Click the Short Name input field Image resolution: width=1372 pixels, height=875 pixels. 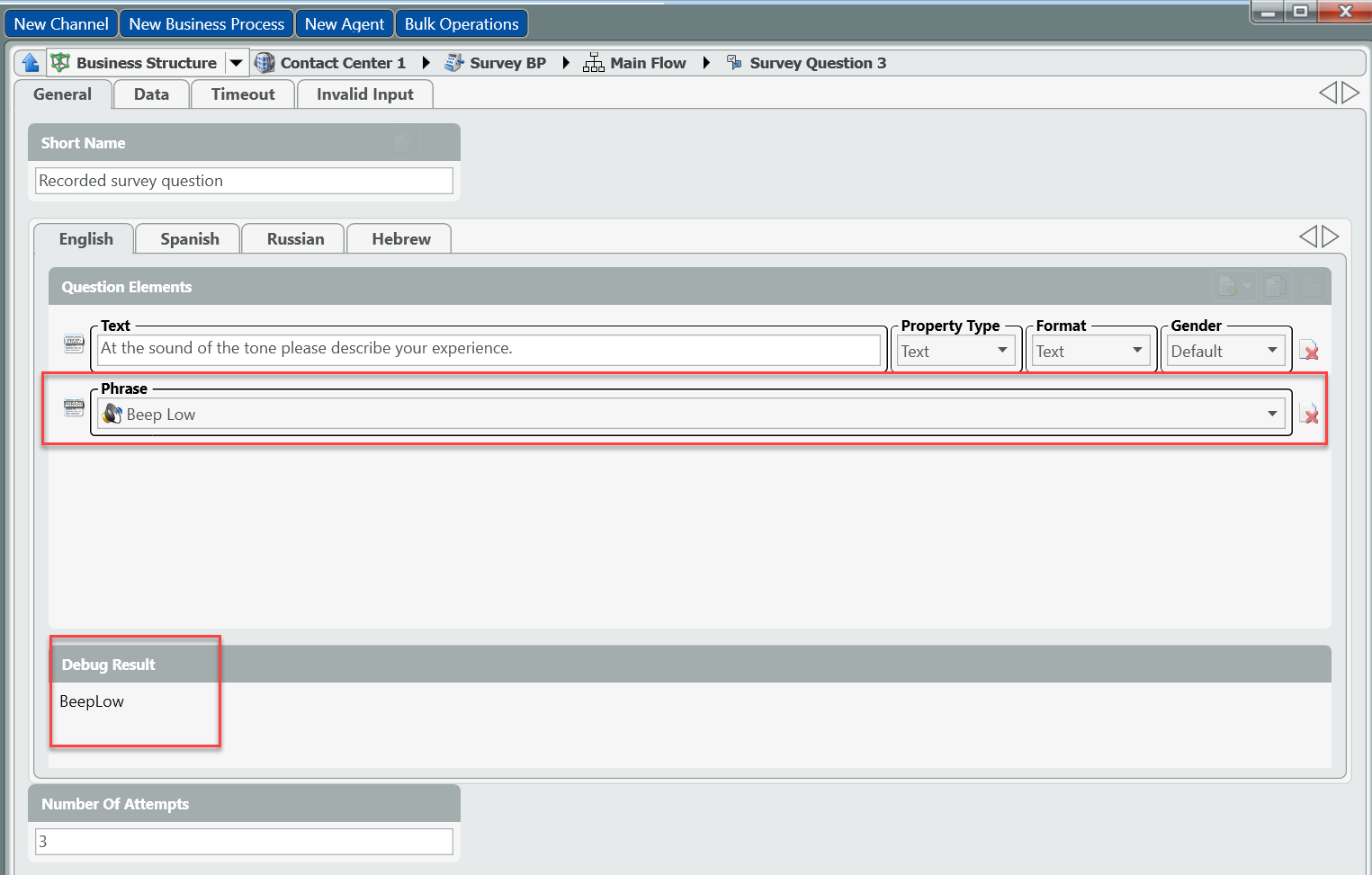[x=244, y=181]
